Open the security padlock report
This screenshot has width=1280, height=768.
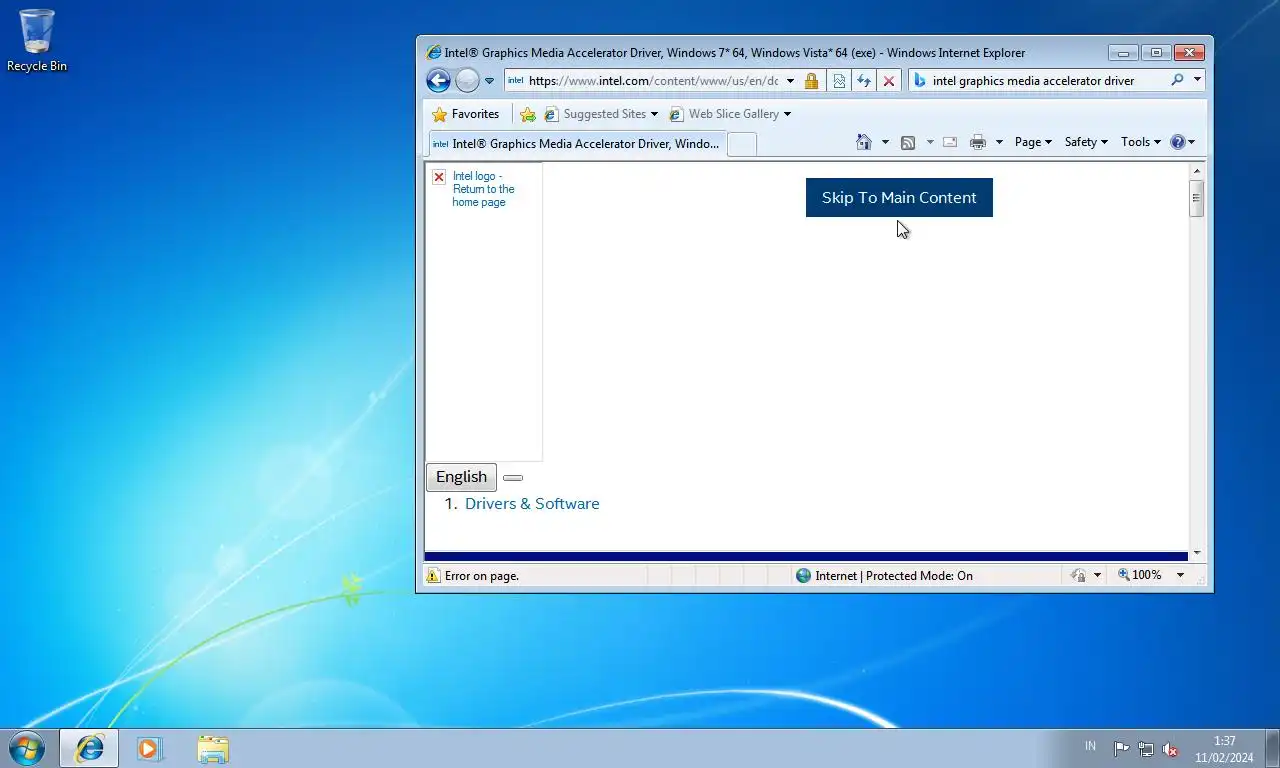[x=811, y=81]
